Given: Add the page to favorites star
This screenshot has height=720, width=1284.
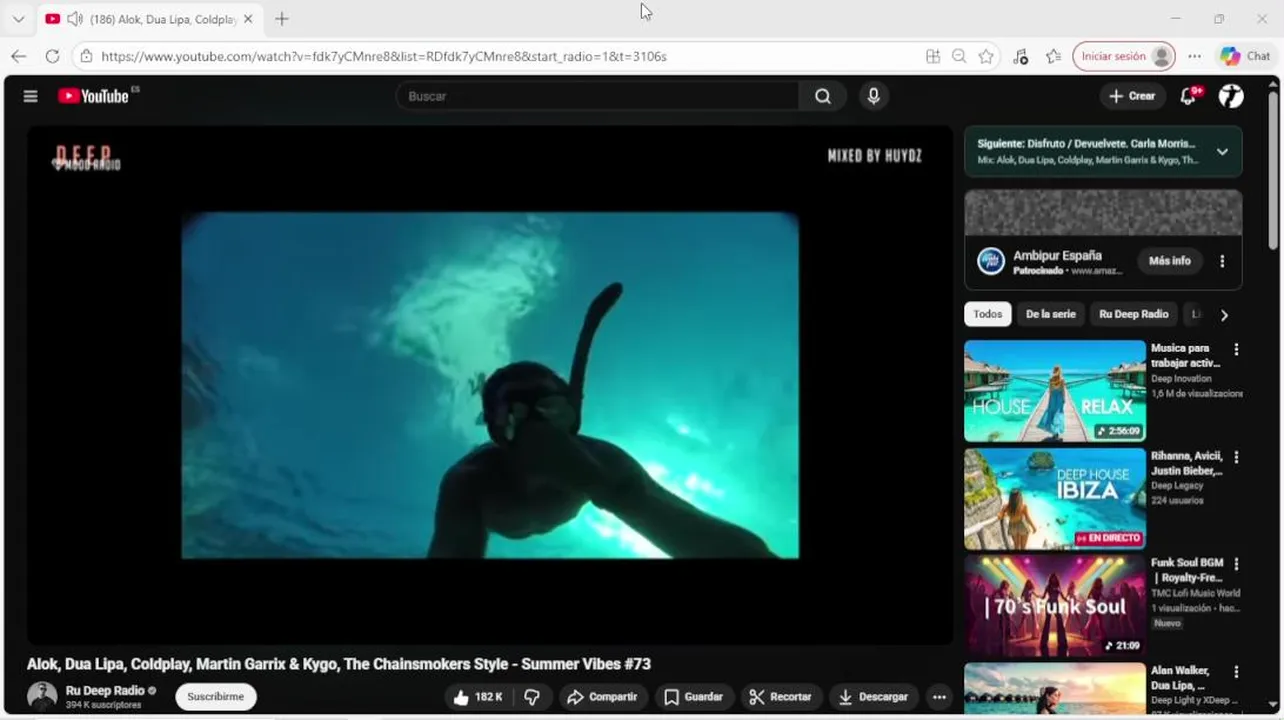Looking at the screenshot, I should pyautogui.click(x=986, y=56).
